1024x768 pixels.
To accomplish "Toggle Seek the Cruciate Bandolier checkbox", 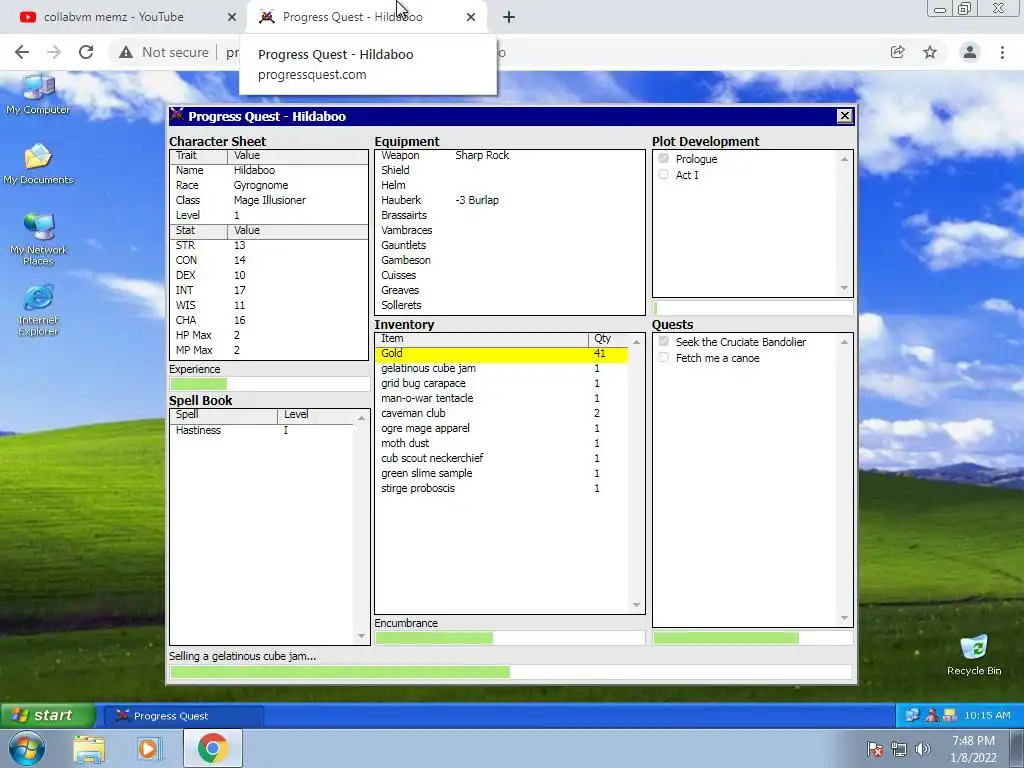I will (x=664, y=342).
